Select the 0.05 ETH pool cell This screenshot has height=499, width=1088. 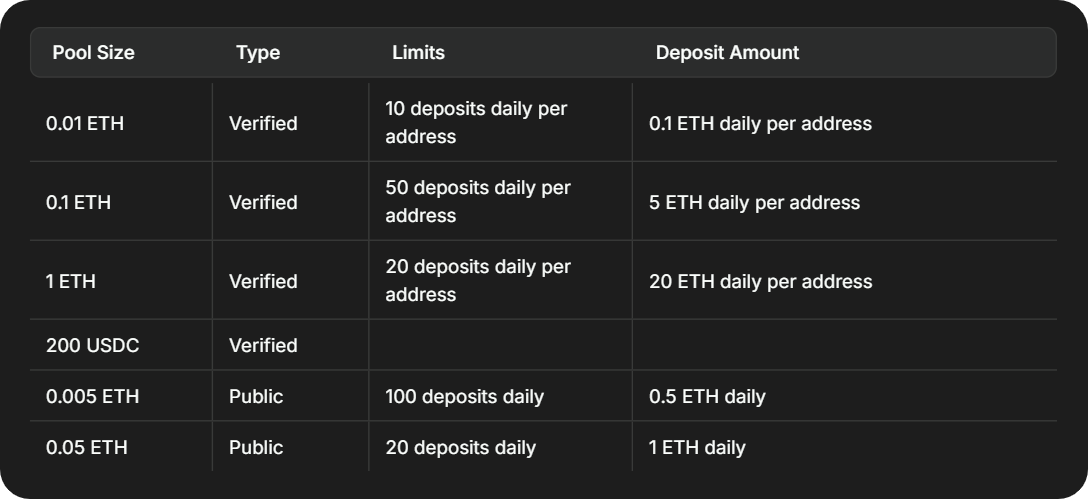tap(87, 447)
